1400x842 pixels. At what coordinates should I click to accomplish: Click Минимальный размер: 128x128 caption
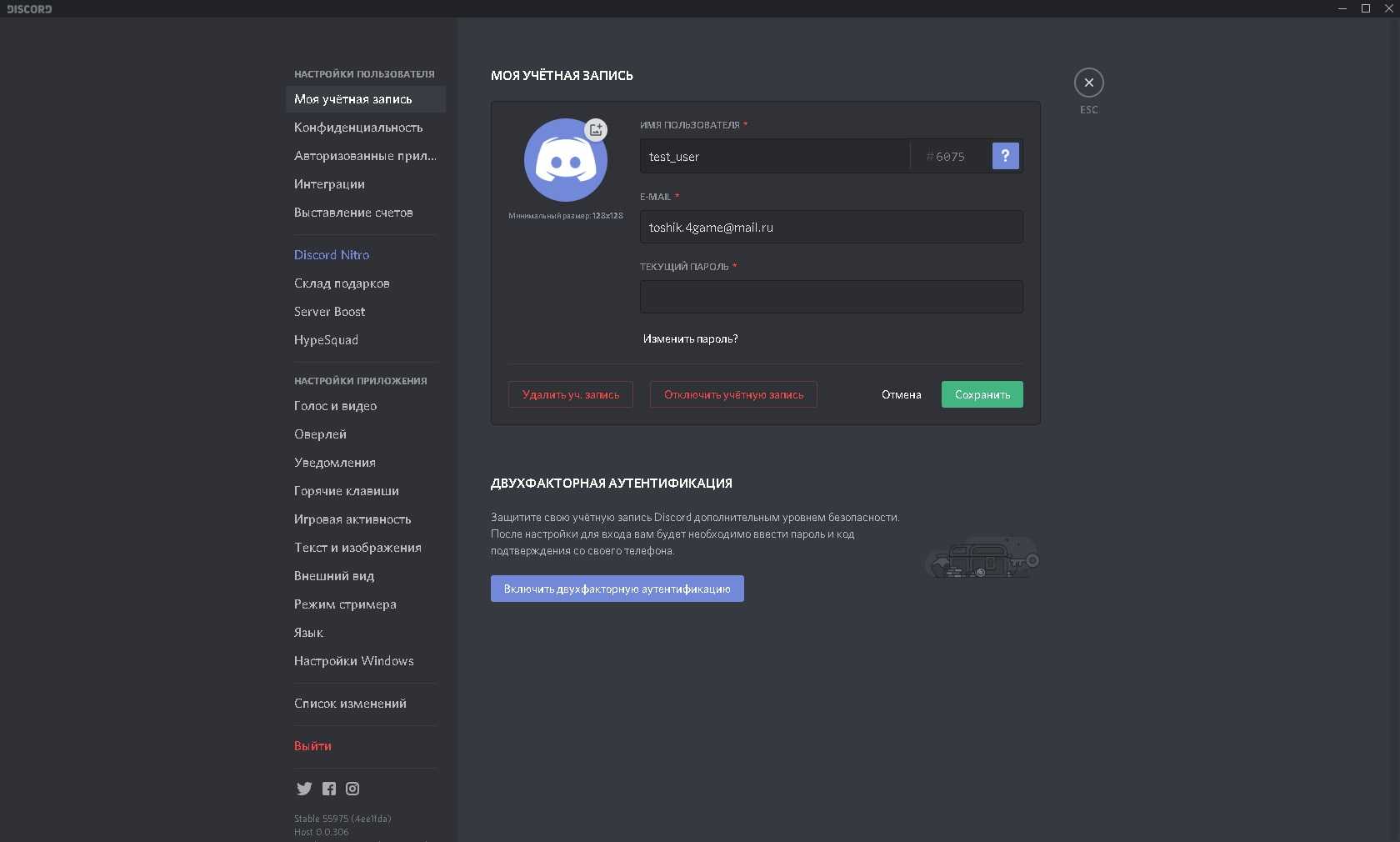point(566,216)
